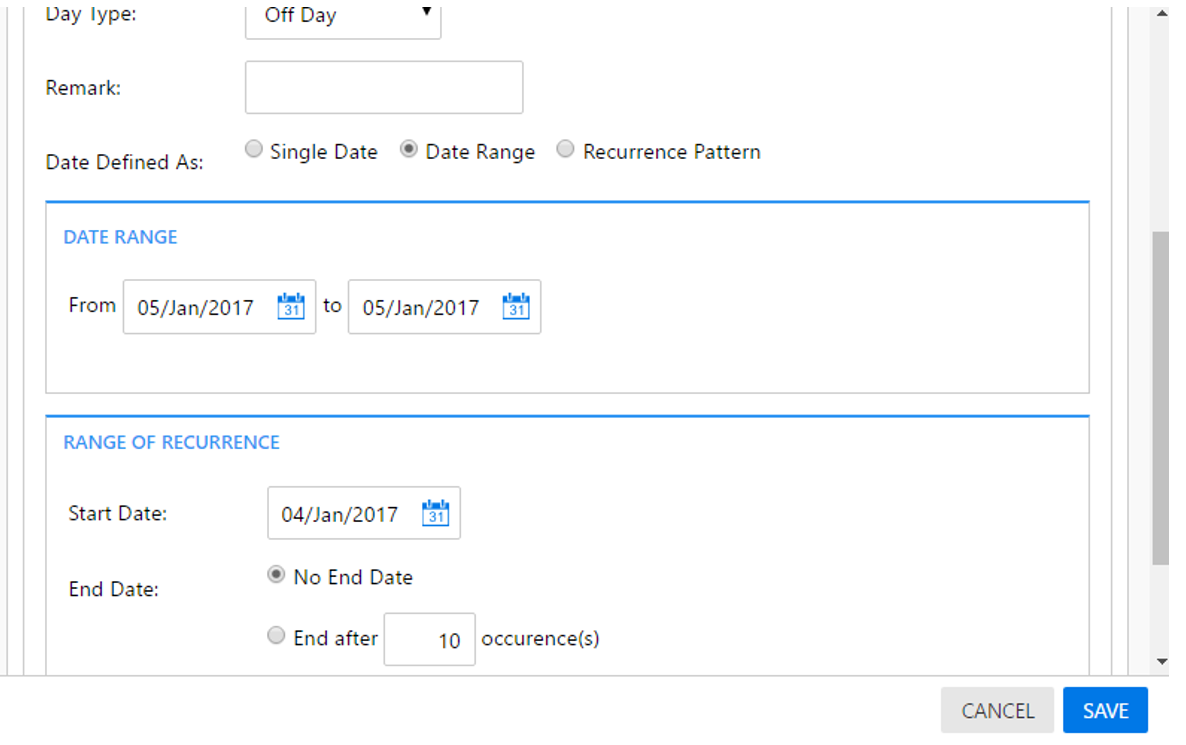Click the Remark text field
Screen dimensions: 1186x745
pyautogui.click(x=384, y=88)
